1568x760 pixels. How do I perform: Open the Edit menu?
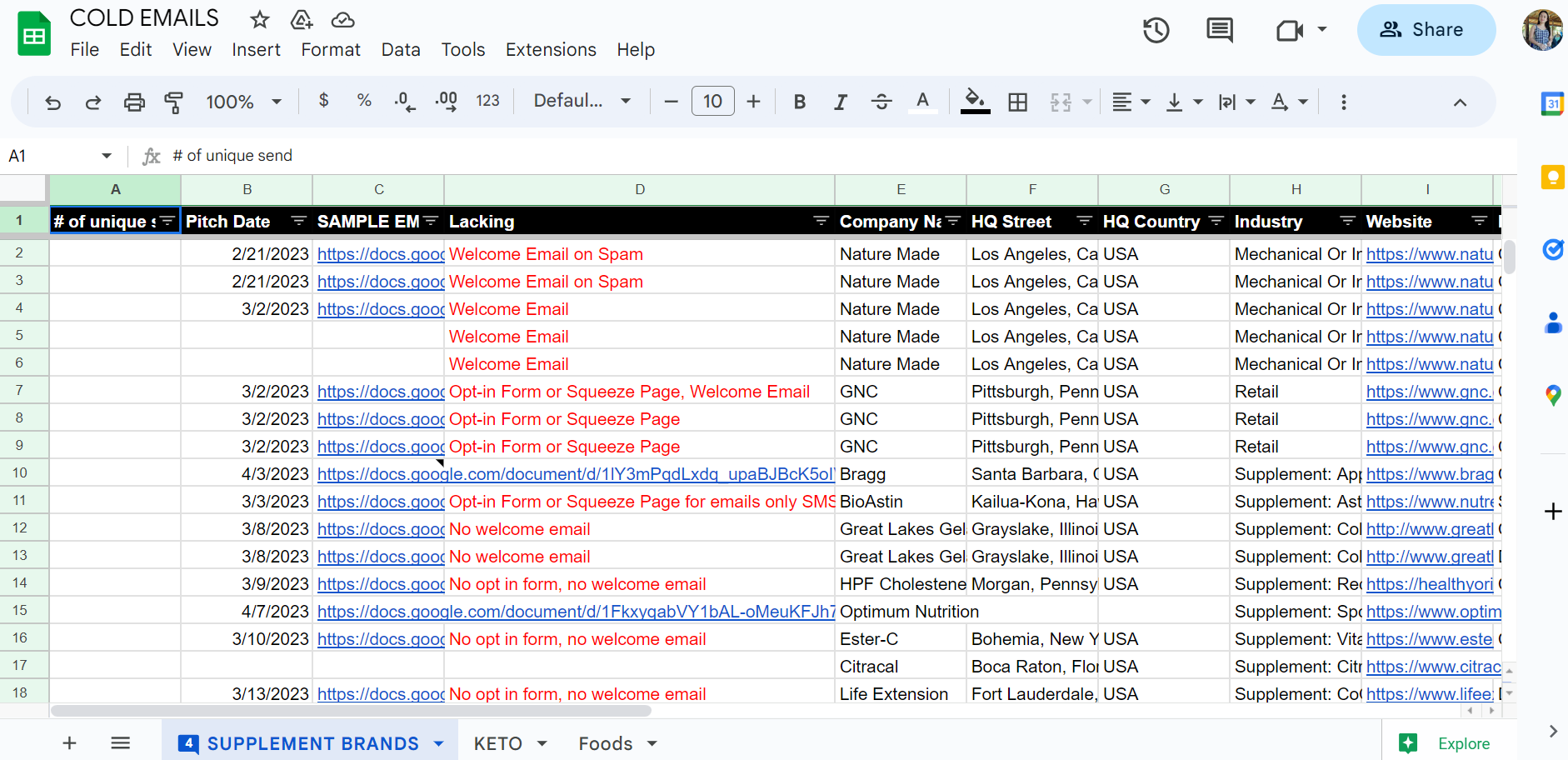[x=136, y=50]
